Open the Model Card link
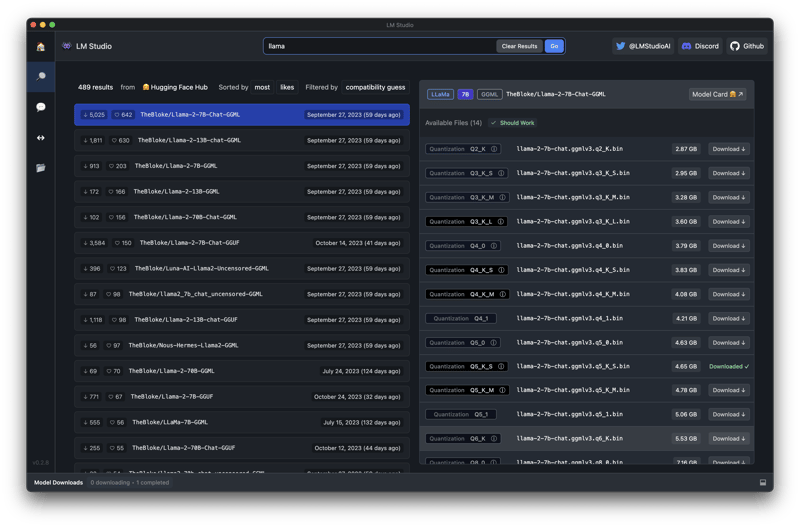Viewport: 800px width, 527px height. pos(717,94)
